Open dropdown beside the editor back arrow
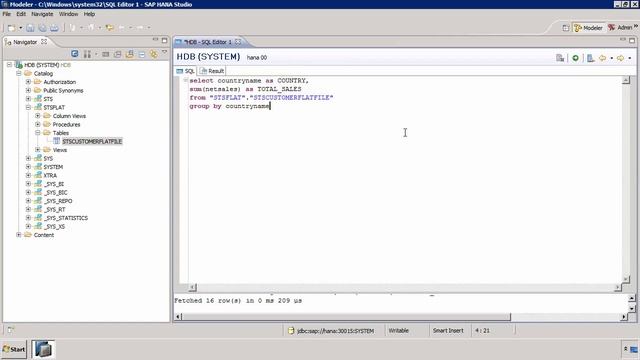Image resolution: width=640 pixels, height=360 pixels. tap(611, 58)
